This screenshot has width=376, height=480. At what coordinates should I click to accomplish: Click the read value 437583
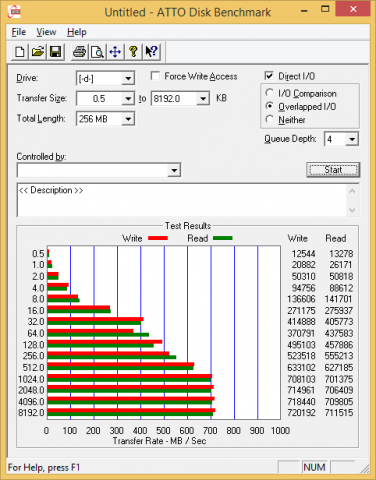(339, 333)
